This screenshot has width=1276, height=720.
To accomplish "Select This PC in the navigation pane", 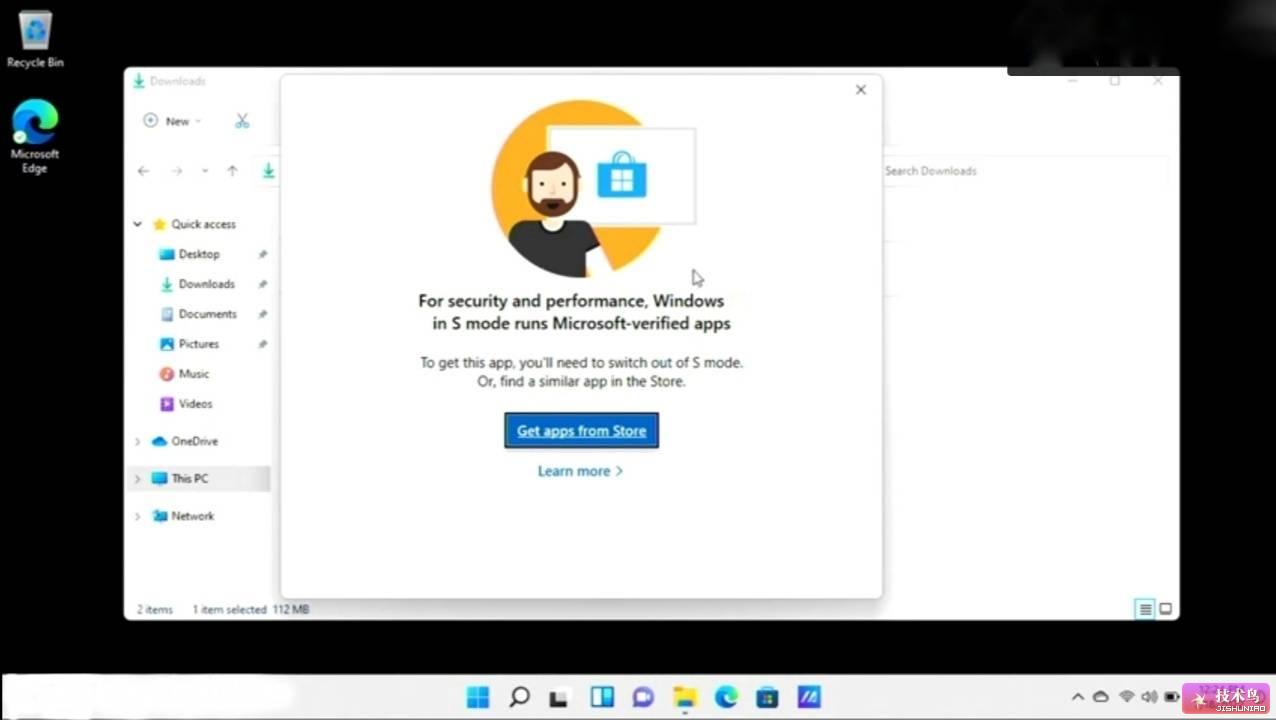I will (x=189, y=479).
